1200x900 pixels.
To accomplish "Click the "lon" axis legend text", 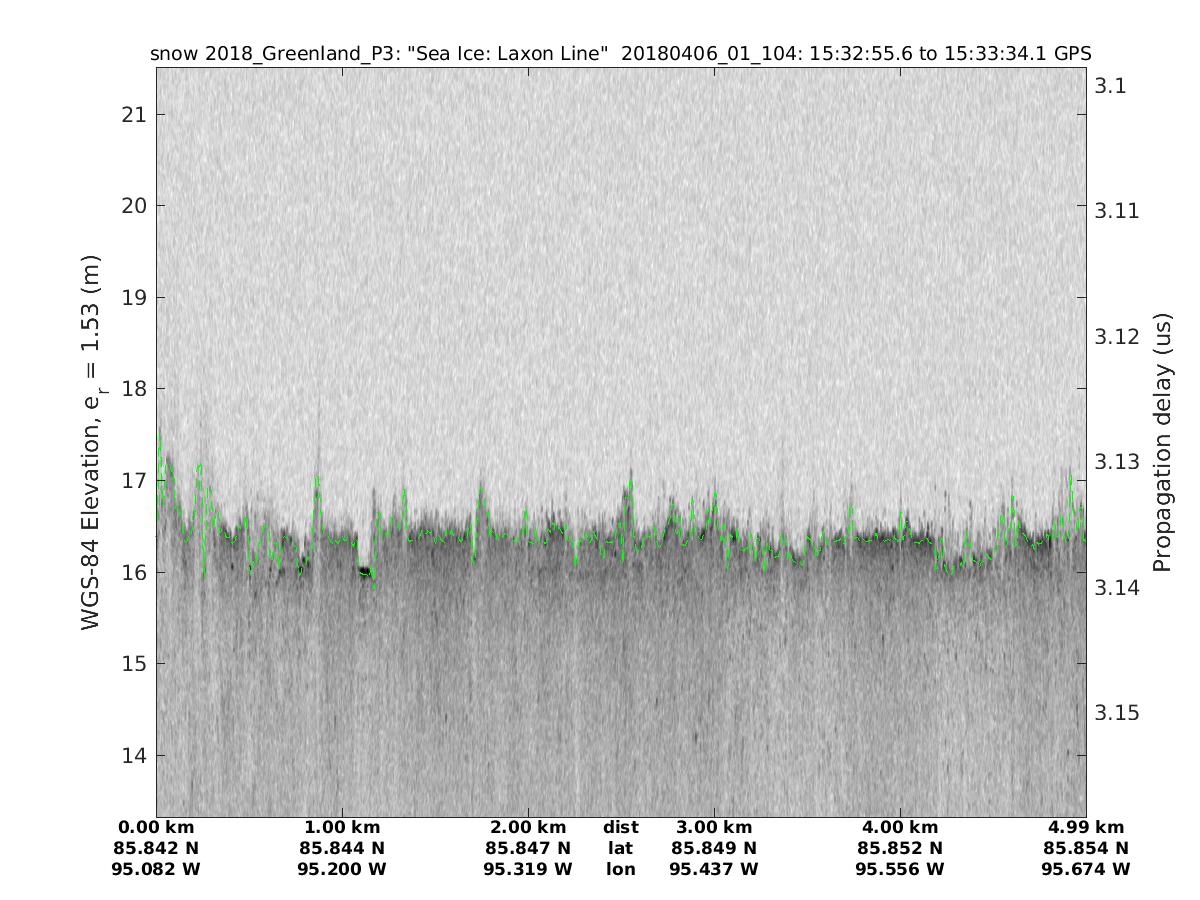I will point(621,870).
